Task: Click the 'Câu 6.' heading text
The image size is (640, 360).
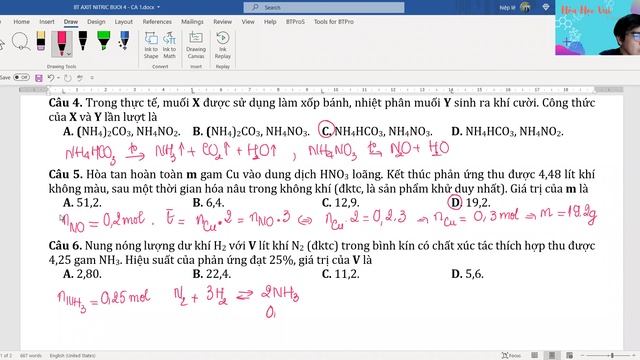Action: pyautogui.click(x=65, y=246)
